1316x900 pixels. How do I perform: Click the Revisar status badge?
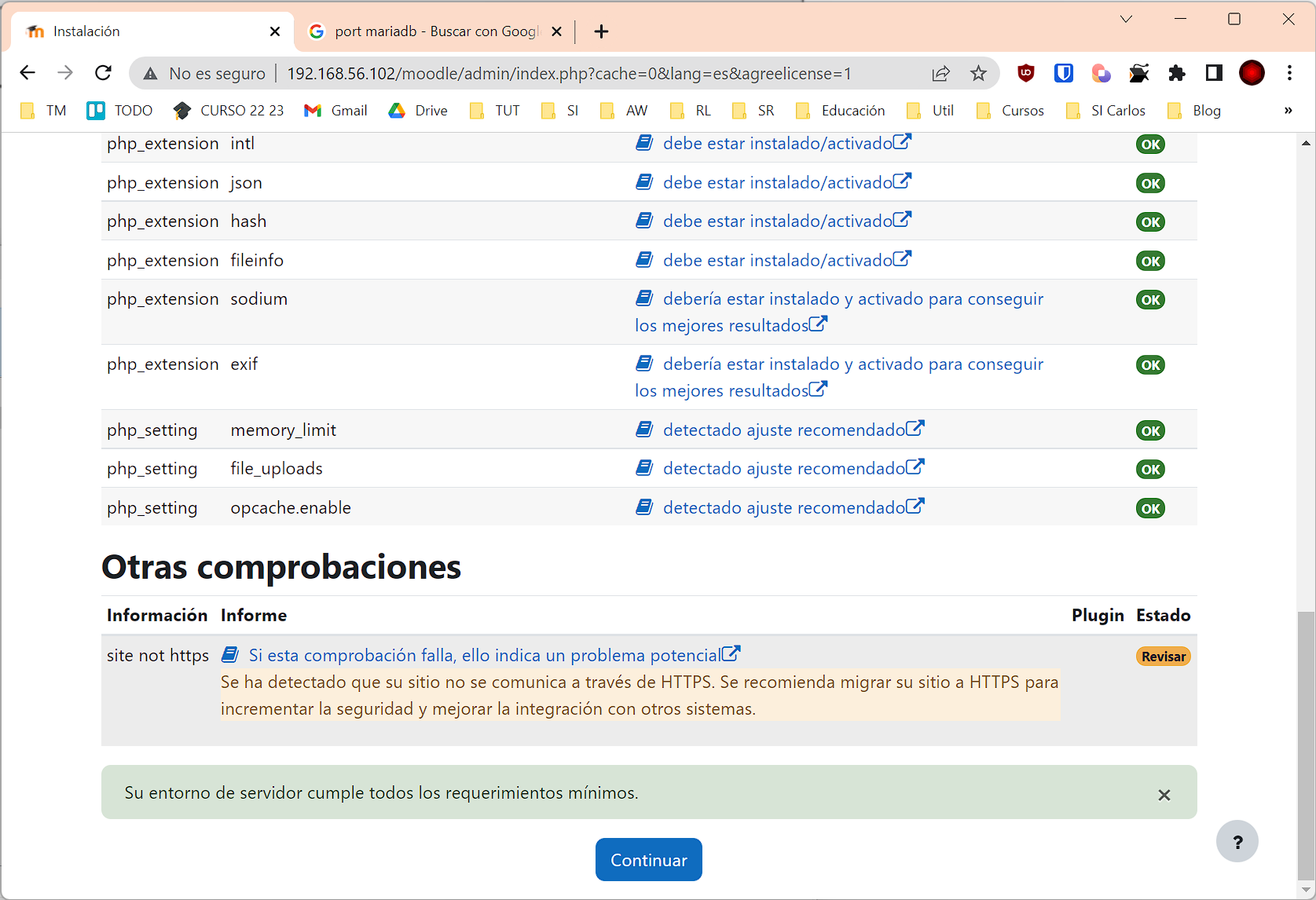pyautogui.click(x=1164, y=657)
